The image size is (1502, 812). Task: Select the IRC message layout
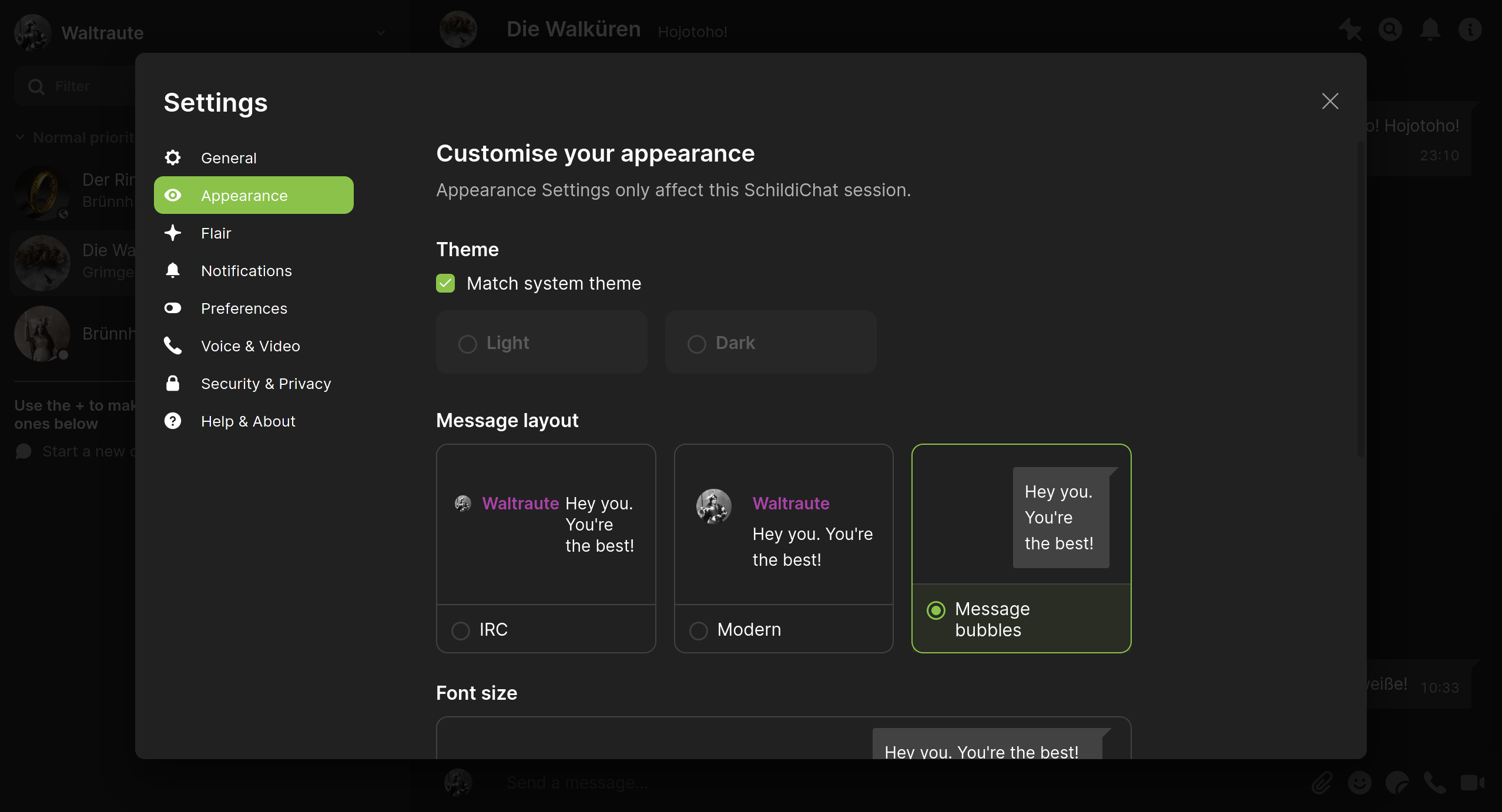461,630
